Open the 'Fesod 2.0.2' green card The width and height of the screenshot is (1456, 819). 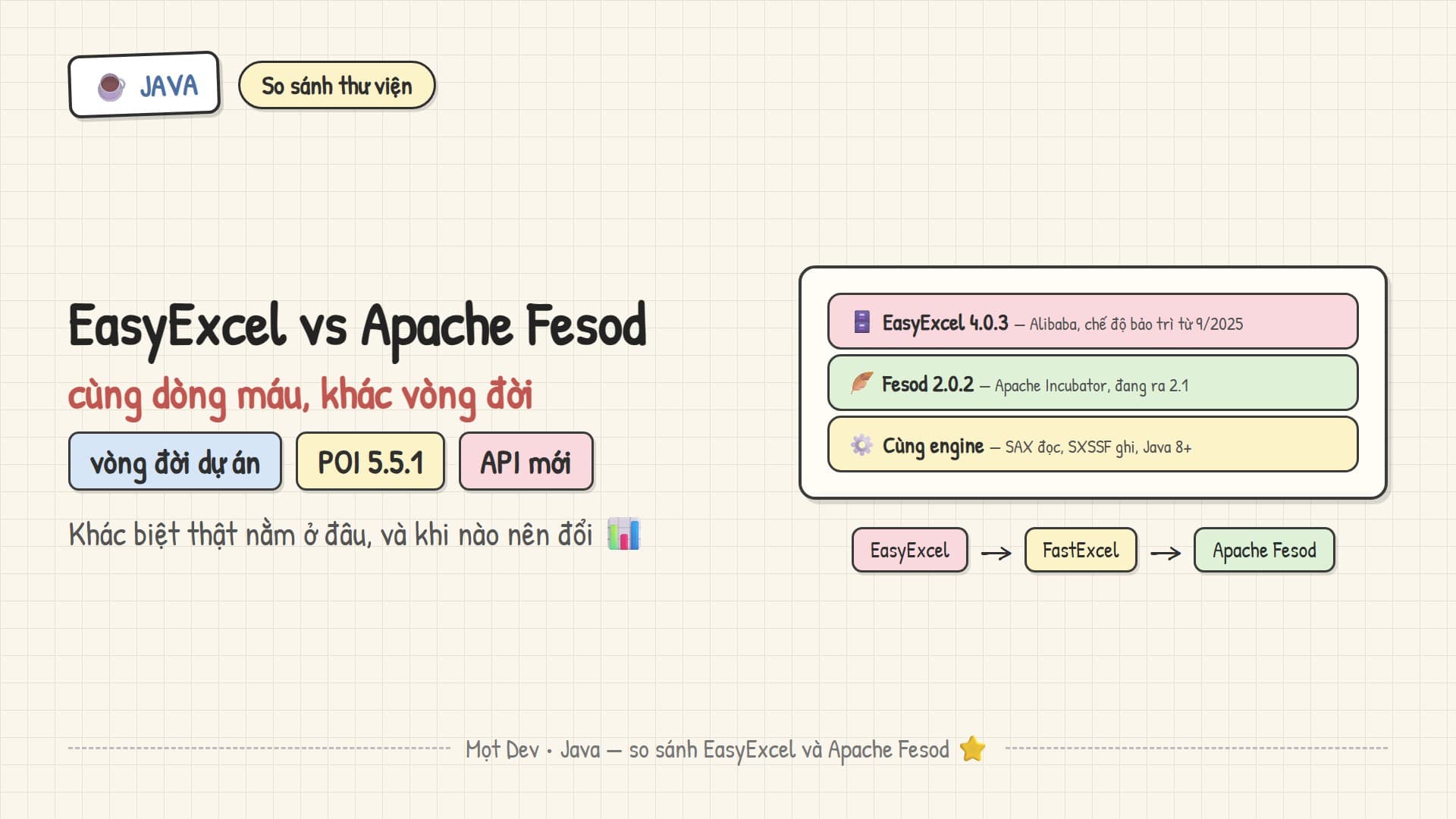click(1093, 383)
